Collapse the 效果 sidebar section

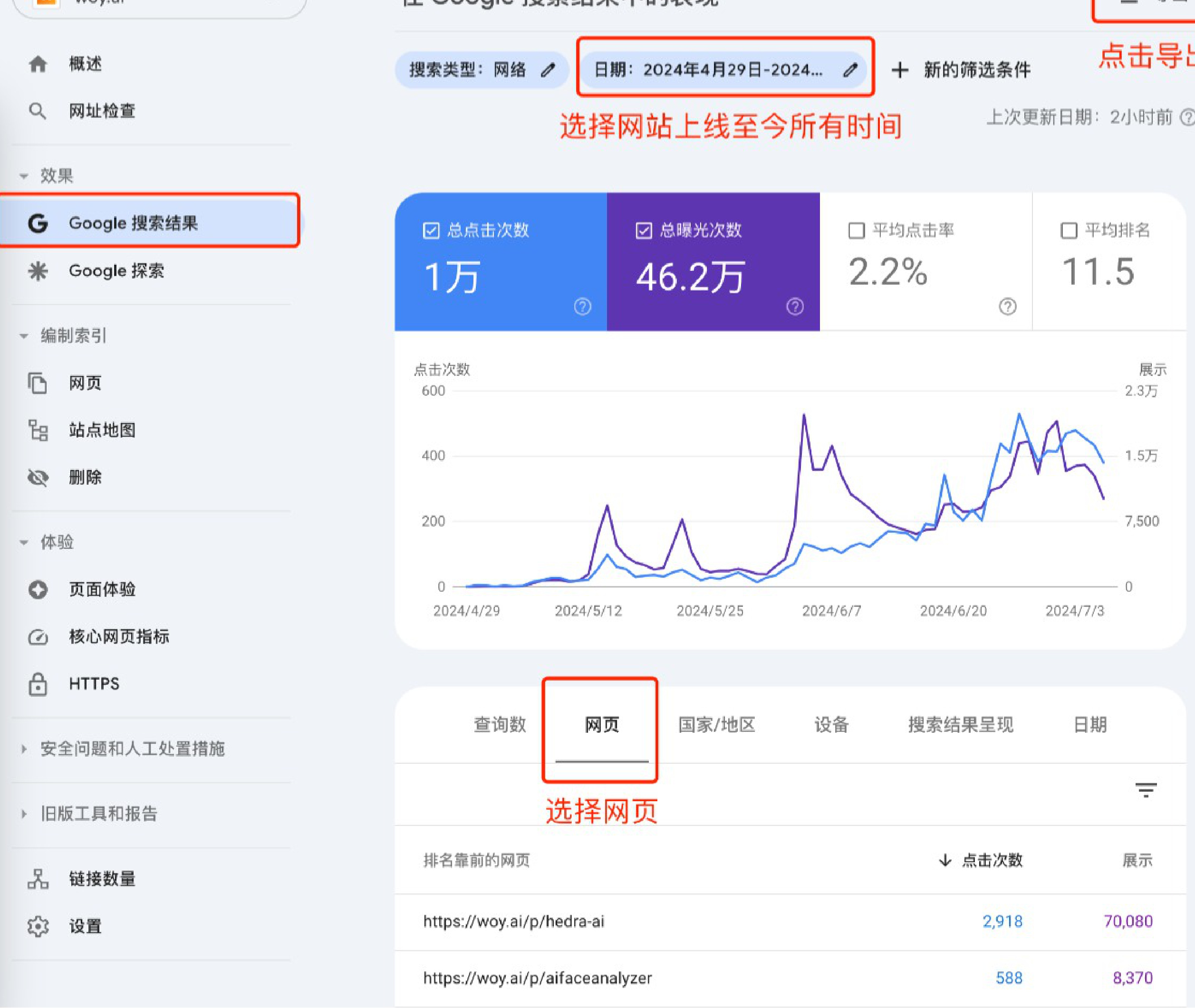coord(24,176)
